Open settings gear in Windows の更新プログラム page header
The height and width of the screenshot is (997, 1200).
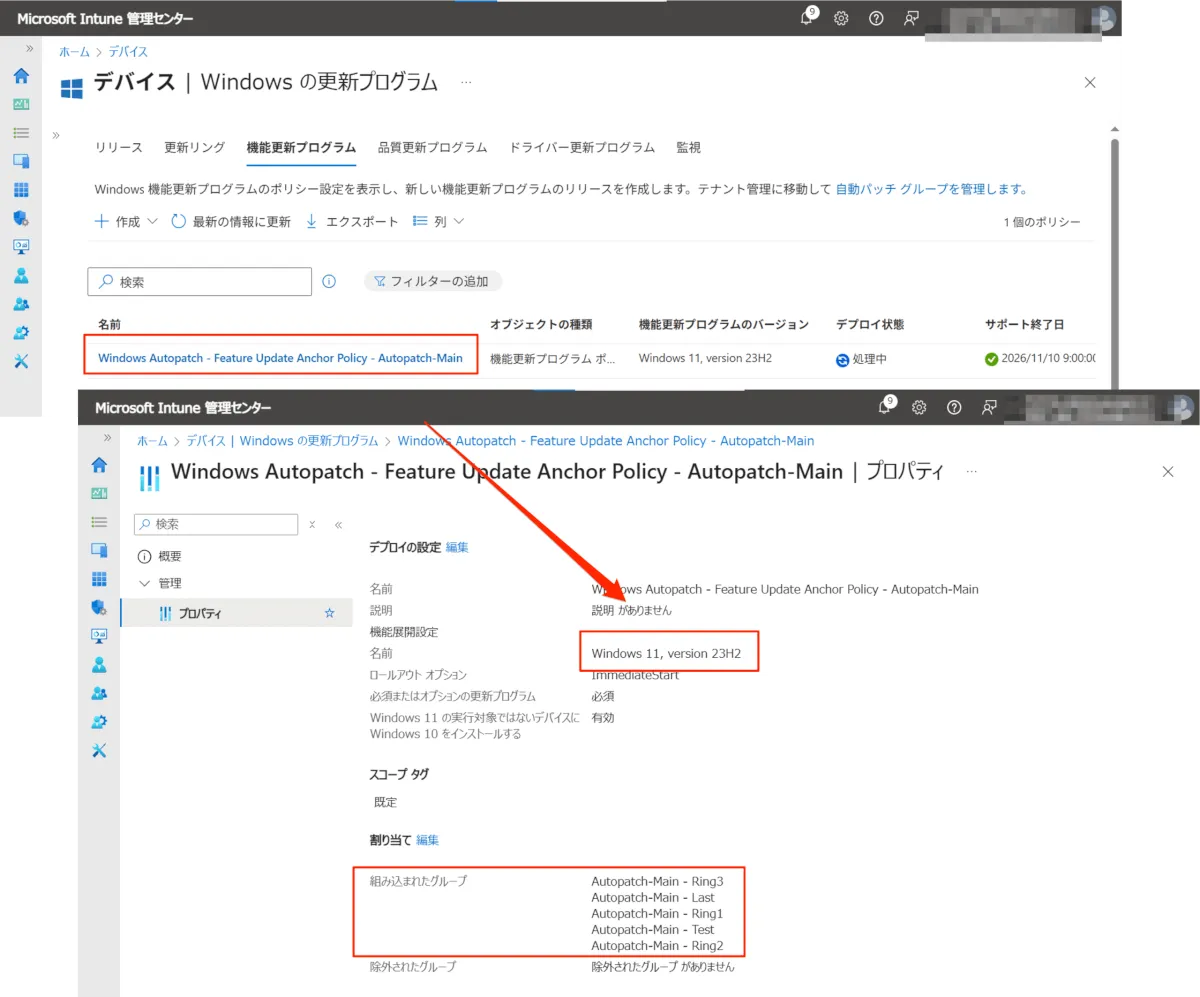[842, 18]
